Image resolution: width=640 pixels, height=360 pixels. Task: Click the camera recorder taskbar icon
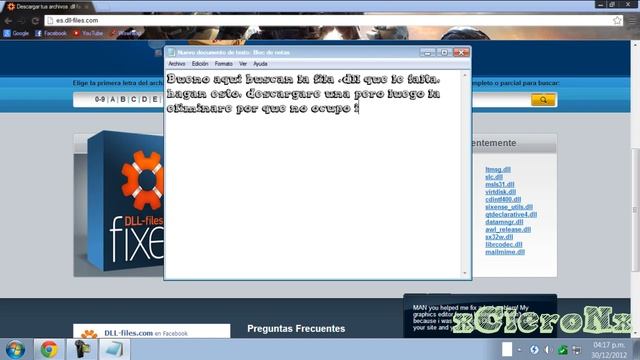82,349
